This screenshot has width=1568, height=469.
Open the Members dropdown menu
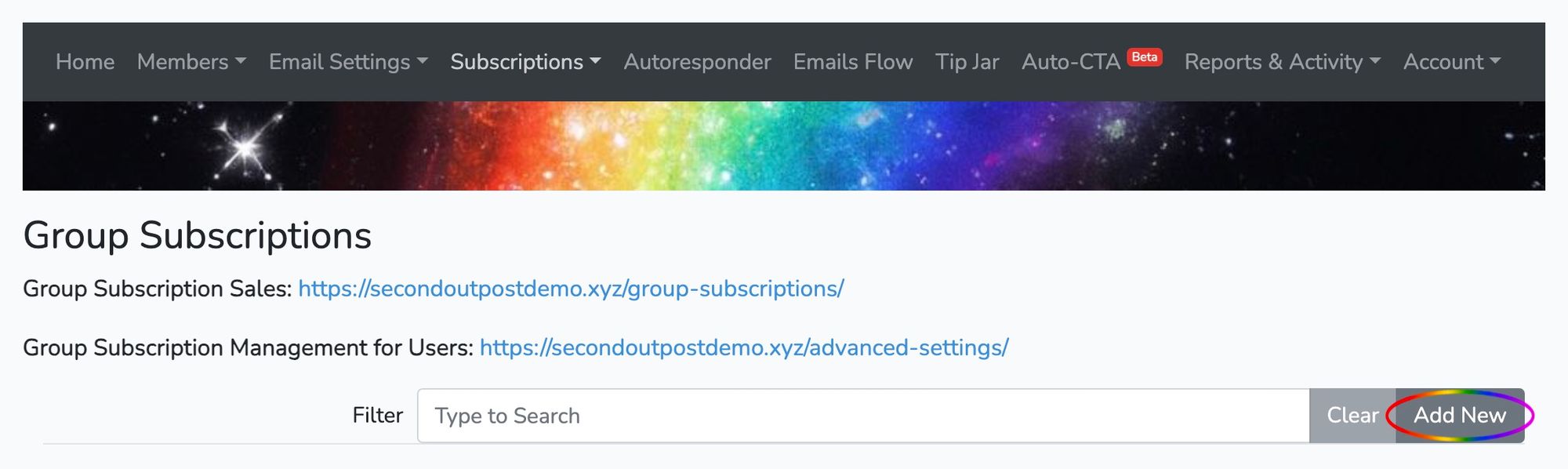tap(191, 62)
